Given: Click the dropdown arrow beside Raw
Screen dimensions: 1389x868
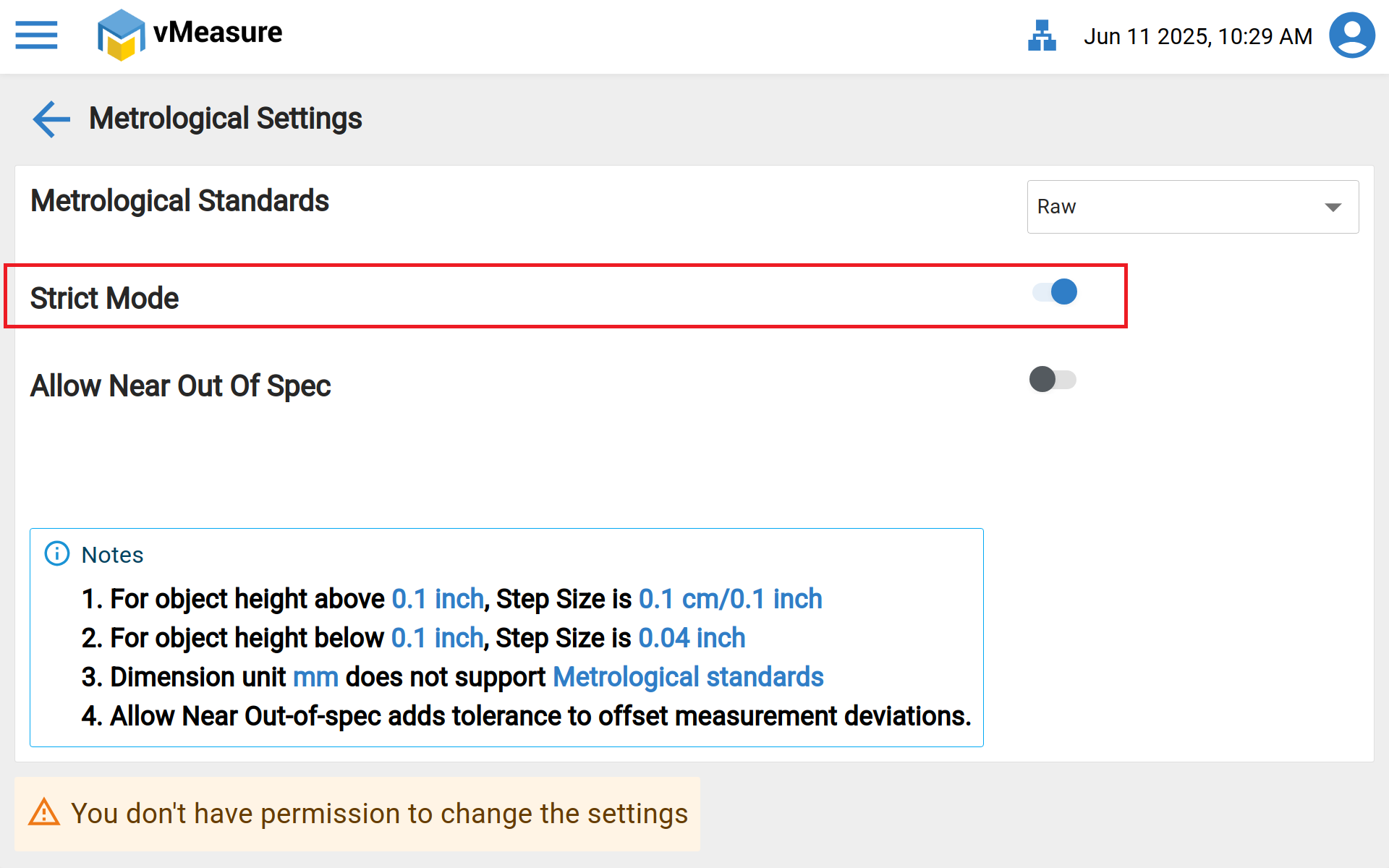Looking at the screenshot, I should 1333,208.
